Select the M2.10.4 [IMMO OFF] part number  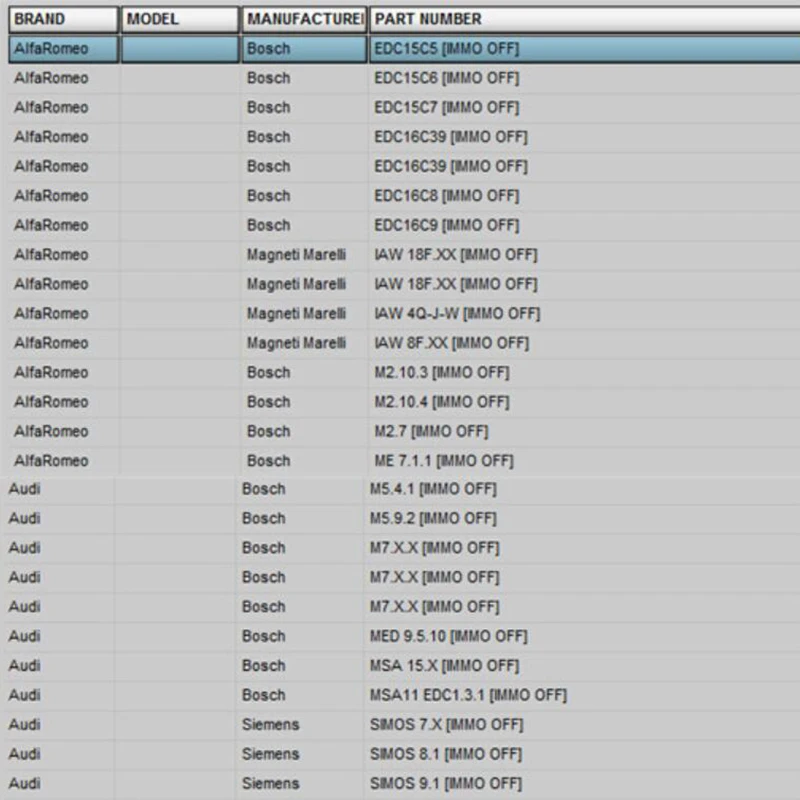[x=442, y=402]
